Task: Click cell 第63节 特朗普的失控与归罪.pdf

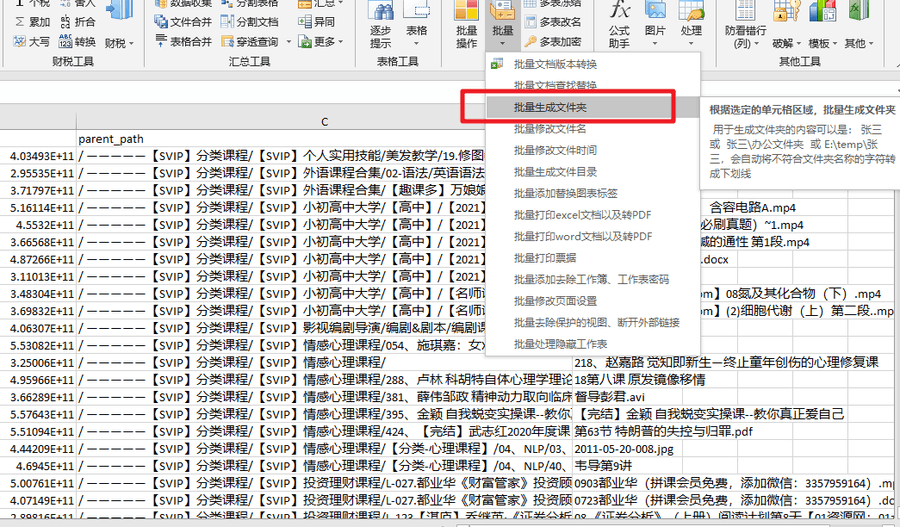Action: coord(664,432)
